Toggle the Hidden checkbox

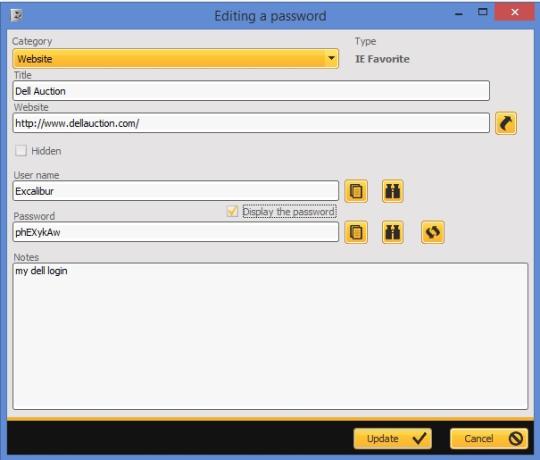tap(21, 150)
